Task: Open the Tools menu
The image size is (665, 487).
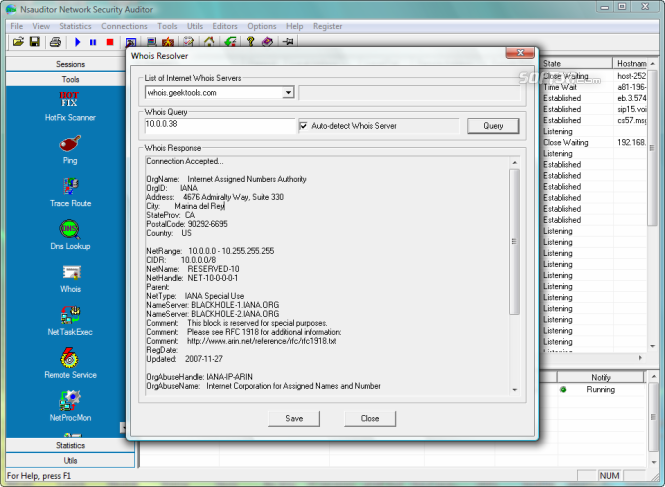Action: click(167, 26)
